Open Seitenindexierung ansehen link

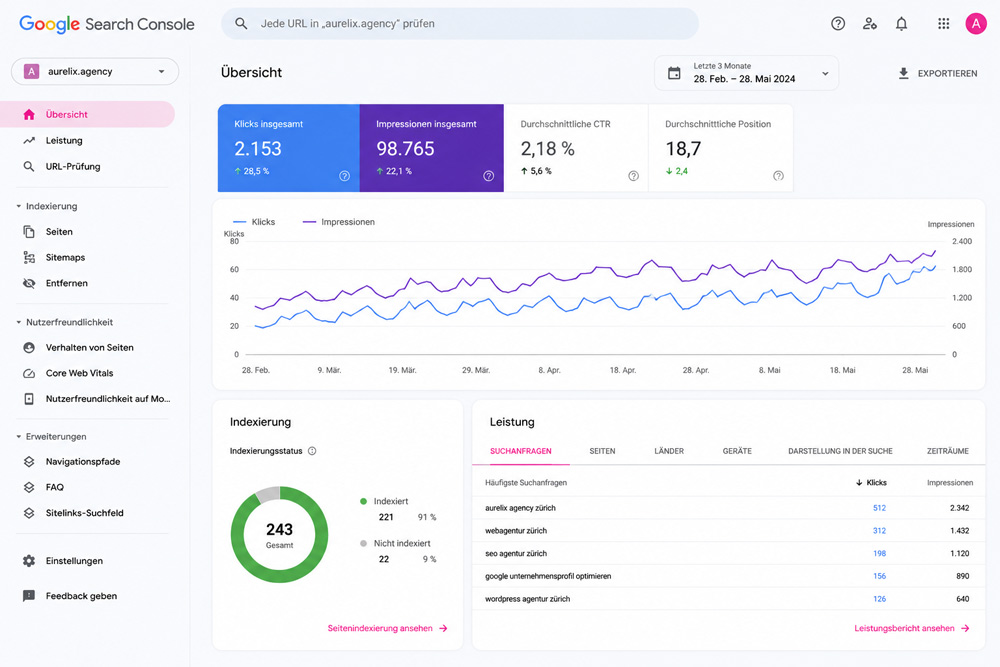coord(388,628)
